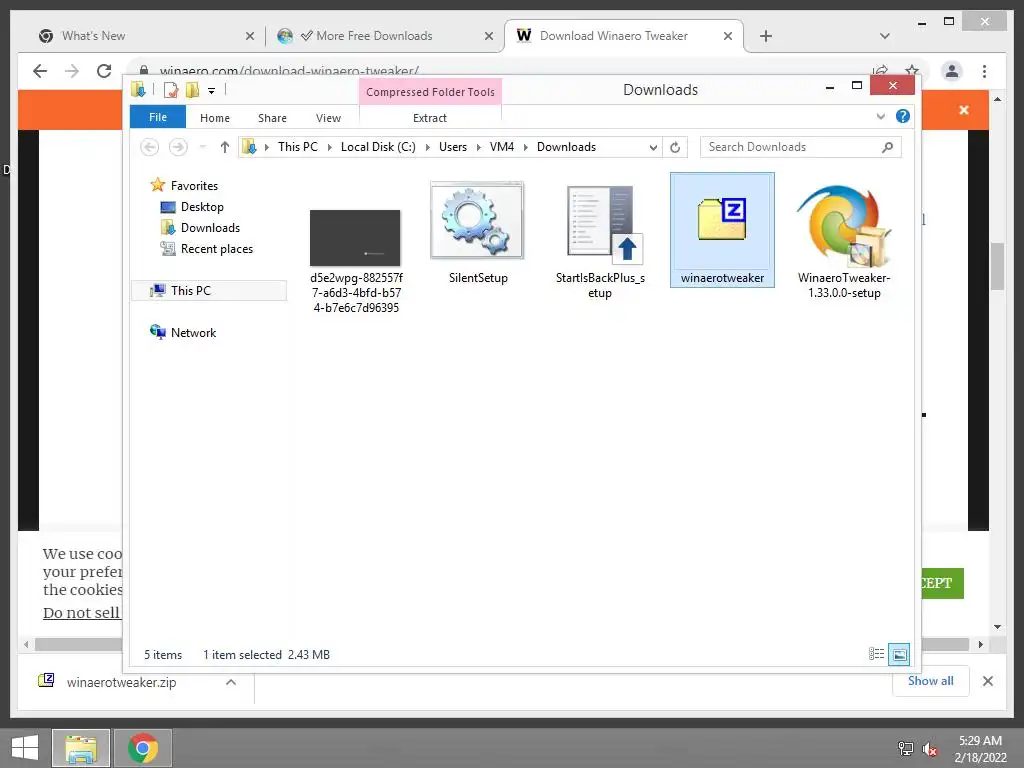
Task: Switch to More Free Downloads Chrome tab
Action: 383,36
